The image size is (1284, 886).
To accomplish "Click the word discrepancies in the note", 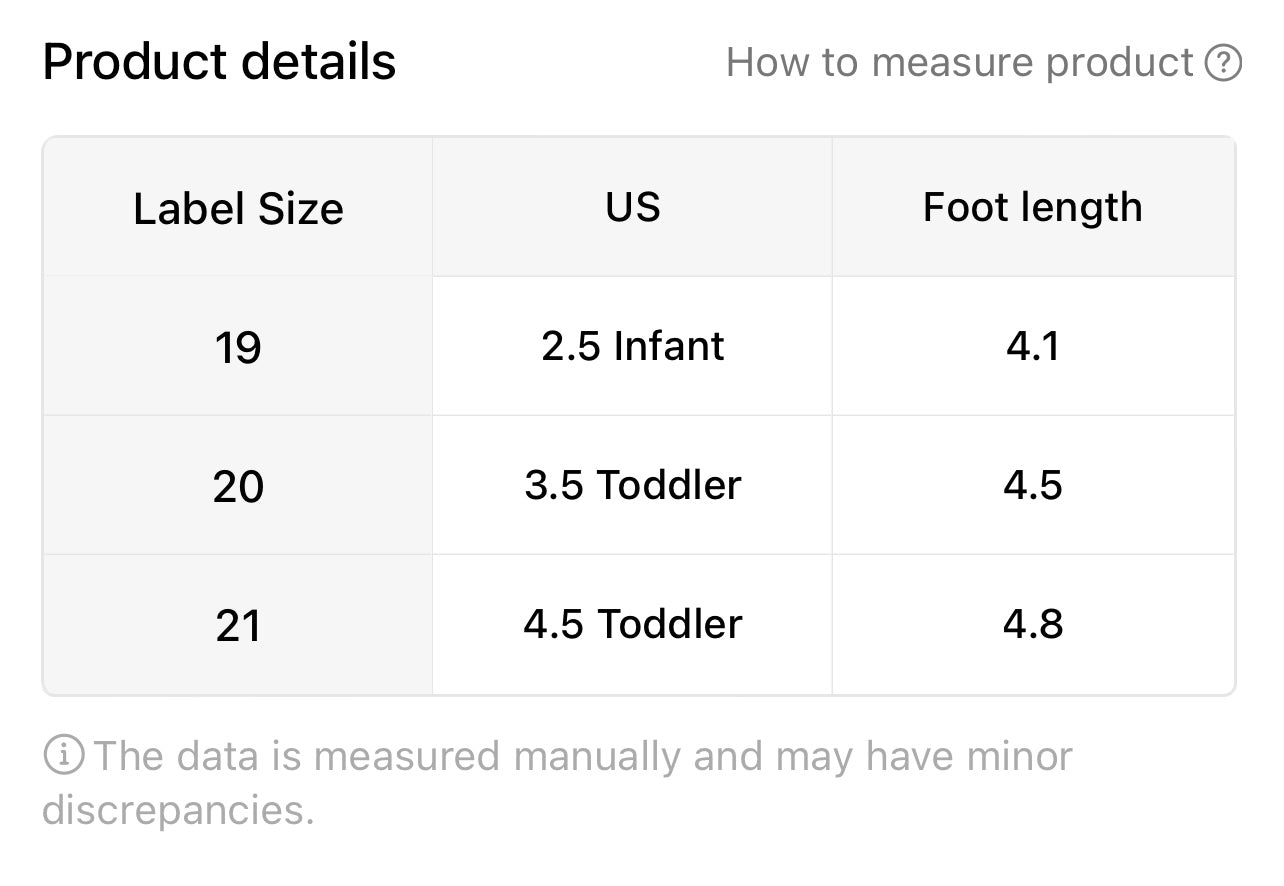I will 178,811.
